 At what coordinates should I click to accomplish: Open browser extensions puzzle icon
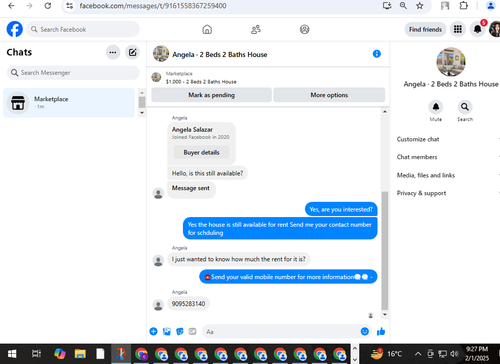pos(463,6)
